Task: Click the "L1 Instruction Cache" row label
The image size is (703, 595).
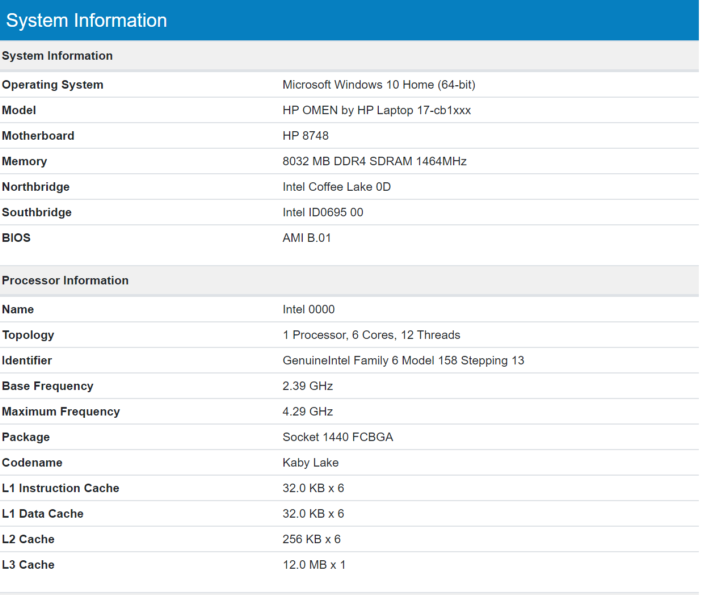Action: (61, 488)
